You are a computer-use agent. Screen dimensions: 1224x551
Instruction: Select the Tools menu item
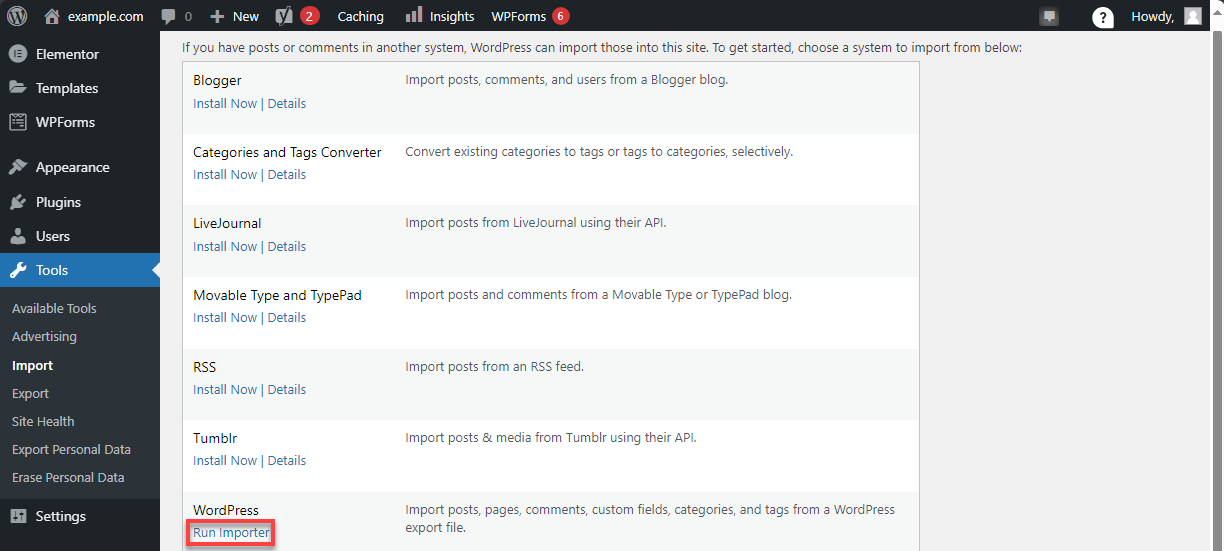pos(80,270)
